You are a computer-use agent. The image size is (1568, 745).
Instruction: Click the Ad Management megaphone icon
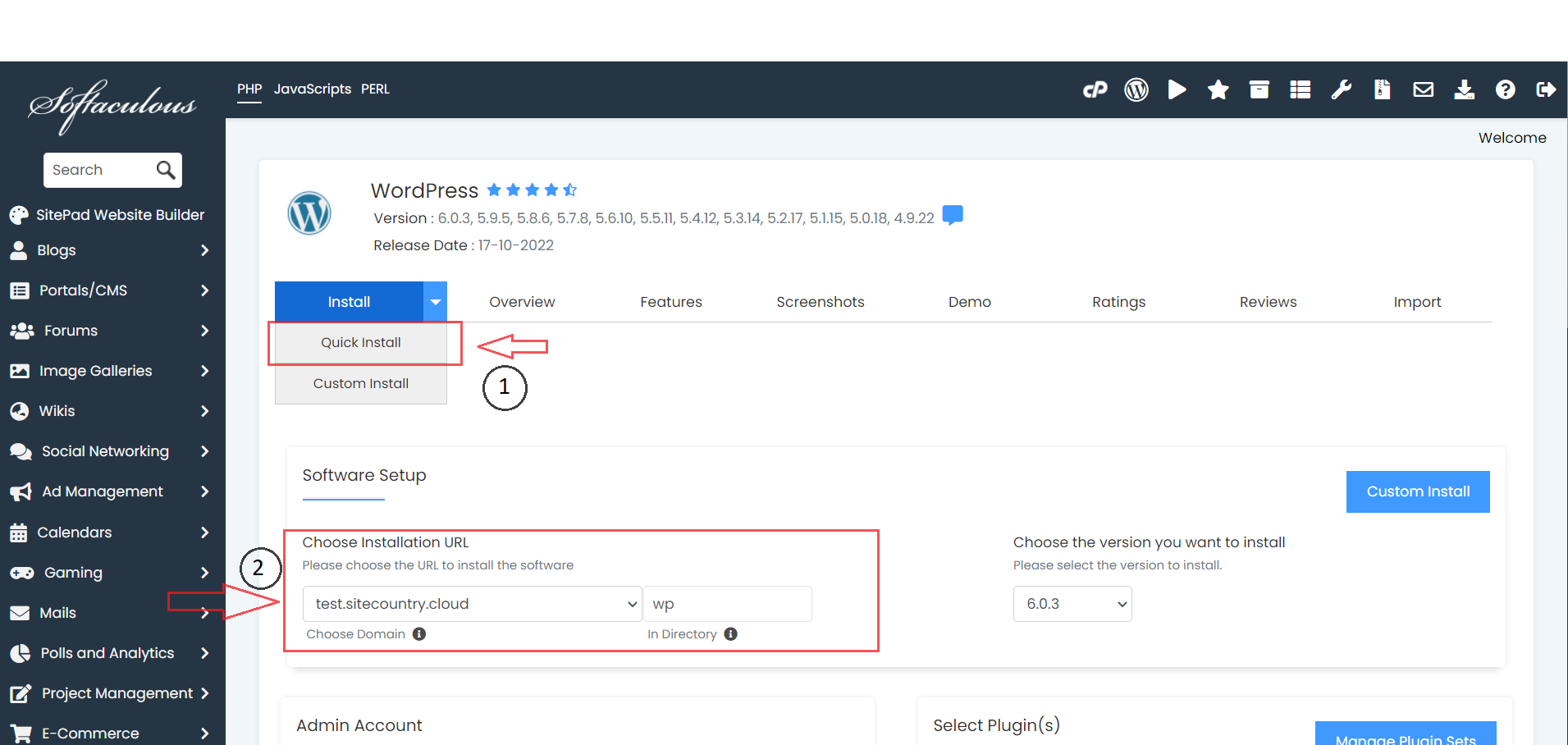21,492
